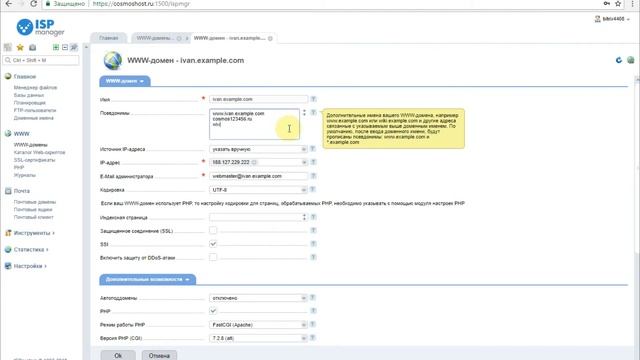This screenshot has height=360, width=640.
Task: Open the yellow star favorites icon
Action: [20, 47]
